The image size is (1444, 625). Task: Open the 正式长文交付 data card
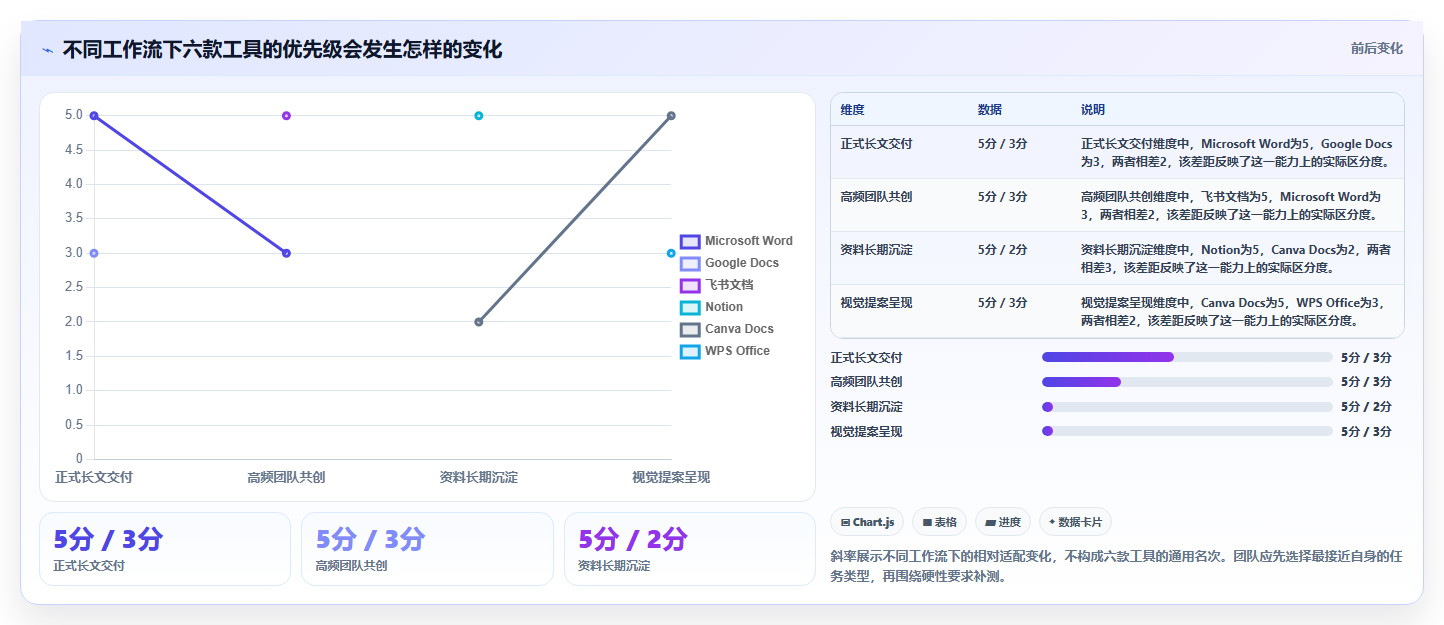(165, 549)
